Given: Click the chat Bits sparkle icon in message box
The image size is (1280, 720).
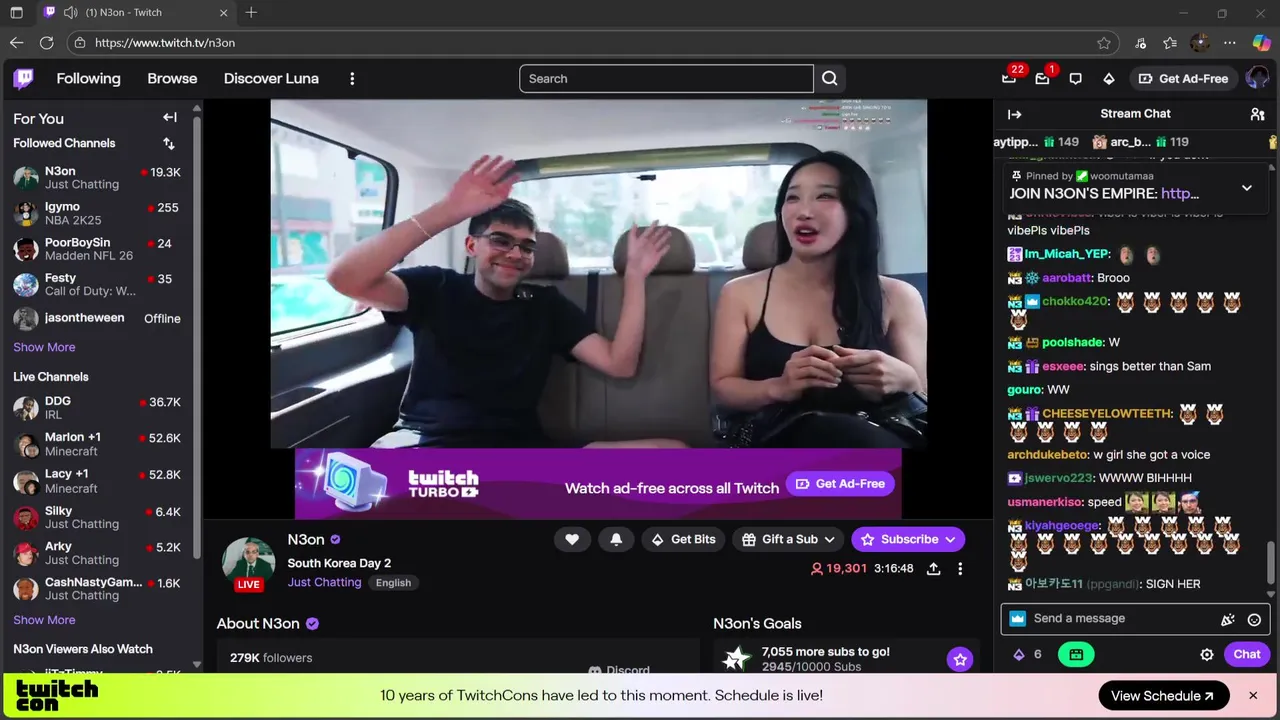Looking at the screenshot, I should (x=1228, y=619).
